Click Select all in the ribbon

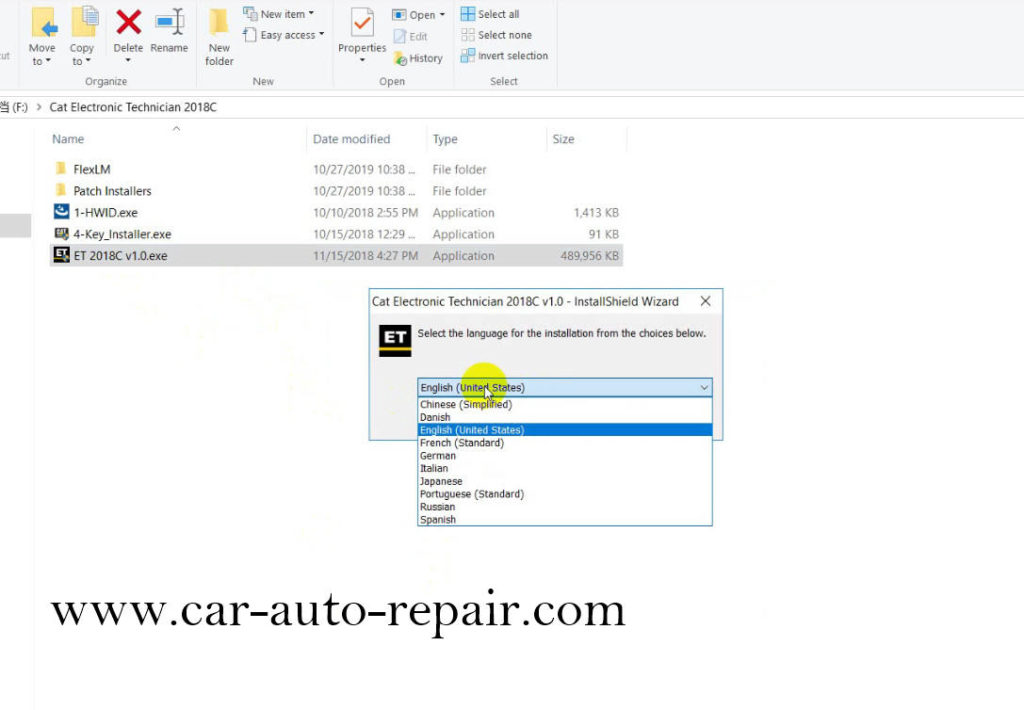tap(495, 13)
